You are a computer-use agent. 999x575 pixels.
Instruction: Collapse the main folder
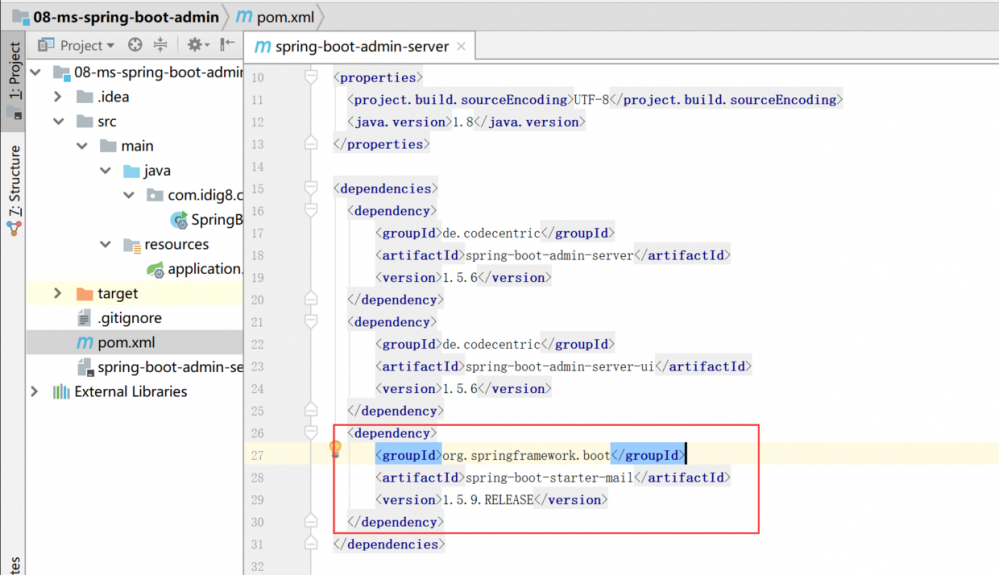pos(82,146)
